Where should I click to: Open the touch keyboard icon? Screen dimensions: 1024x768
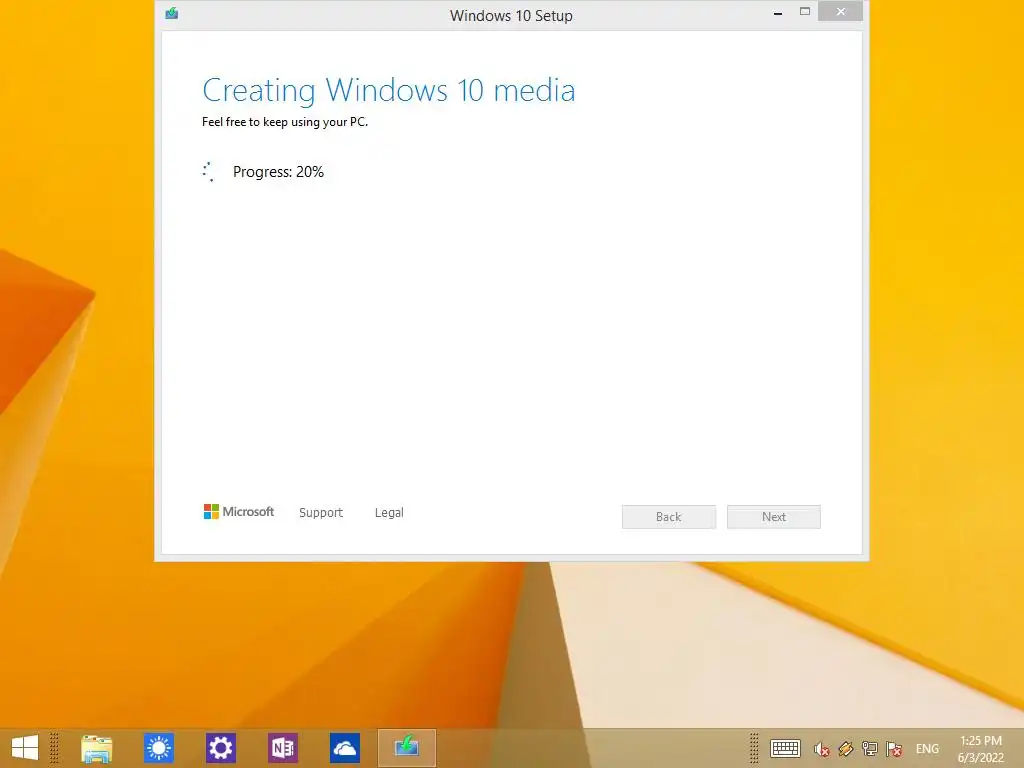(x=785, y=748)
